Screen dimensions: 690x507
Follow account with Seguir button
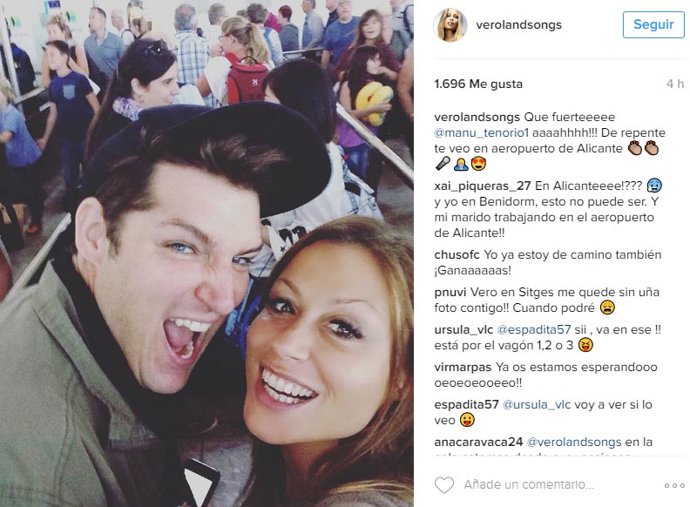(x=653, y=25)
